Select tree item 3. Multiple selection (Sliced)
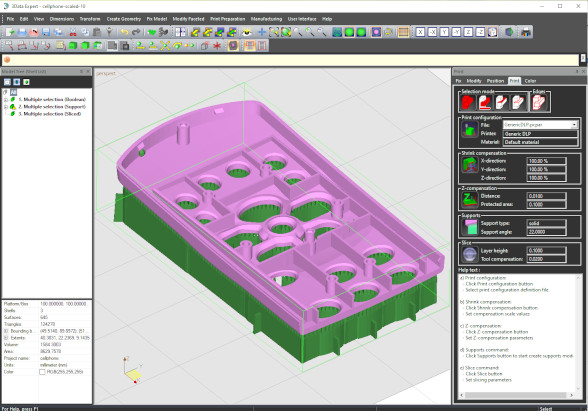This screenshot has height=411, width=588. (x=50, y=114)
